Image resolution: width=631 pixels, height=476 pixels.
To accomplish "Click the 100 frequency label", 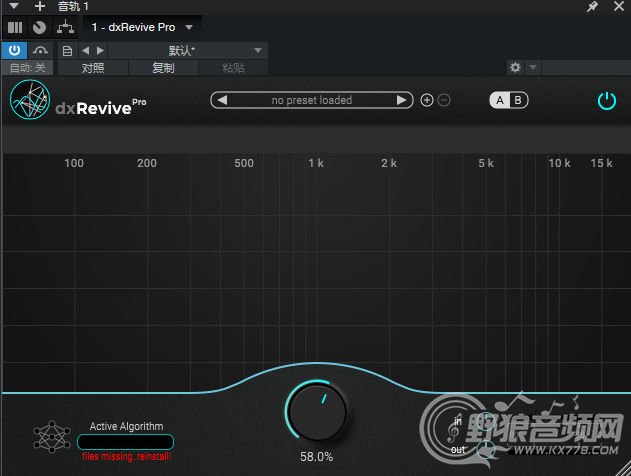I will [74, 163].
